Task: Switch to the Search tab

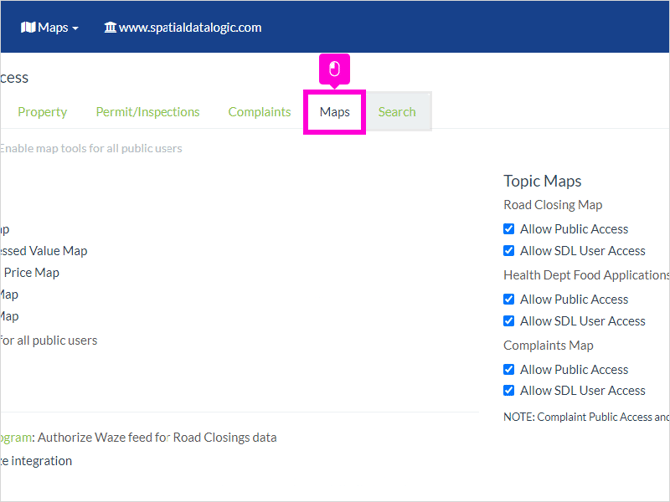Action: (x=397, y=112)
